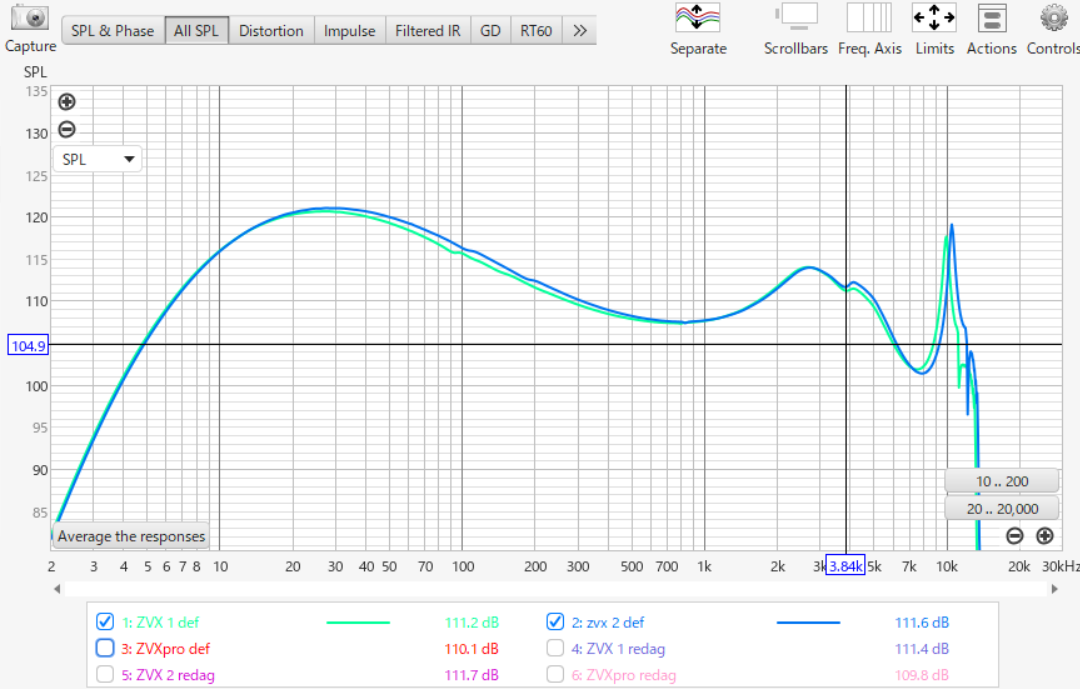Uncheck the zvx 2 def trace
Image resolution: width=1080 pixels, height=689 pixels.
(x=555, y=621)
